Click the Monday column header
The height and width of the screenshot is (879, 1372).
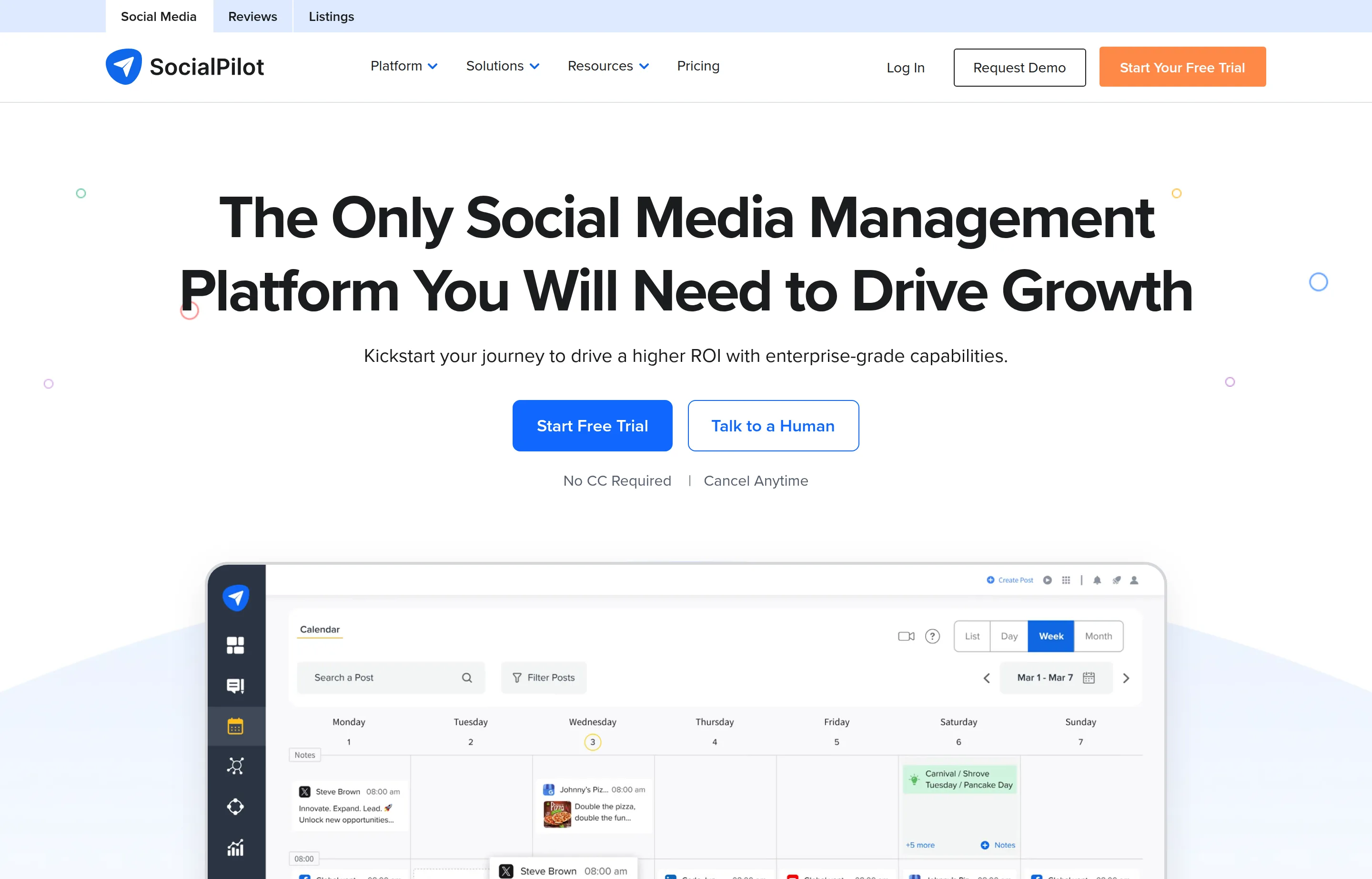[349, 722]
